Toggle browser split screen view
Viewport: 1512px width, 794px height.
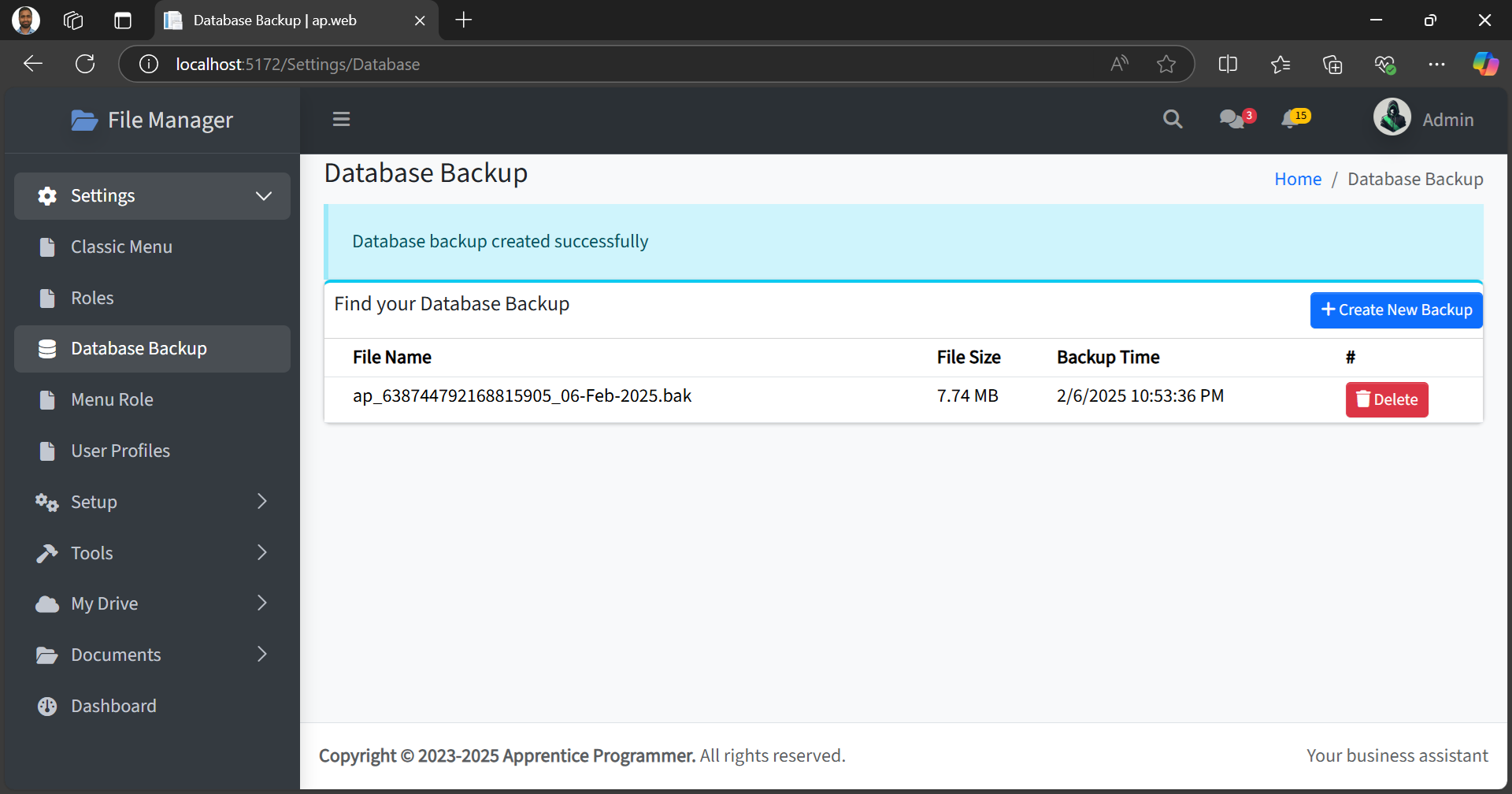pyautogui.click(x=1228, y=64)
